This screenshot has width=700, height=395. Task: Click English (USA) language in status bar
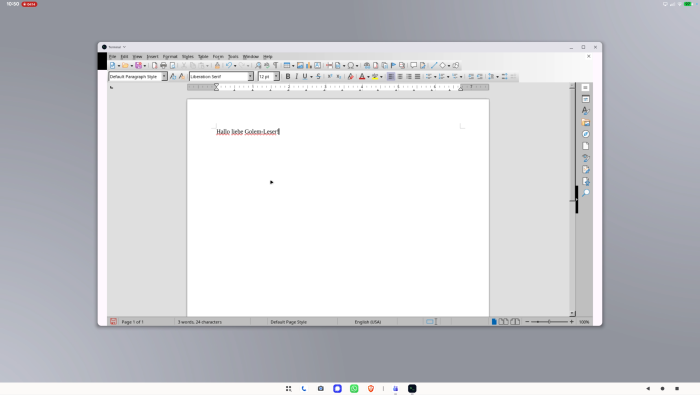tap(368, 322)
